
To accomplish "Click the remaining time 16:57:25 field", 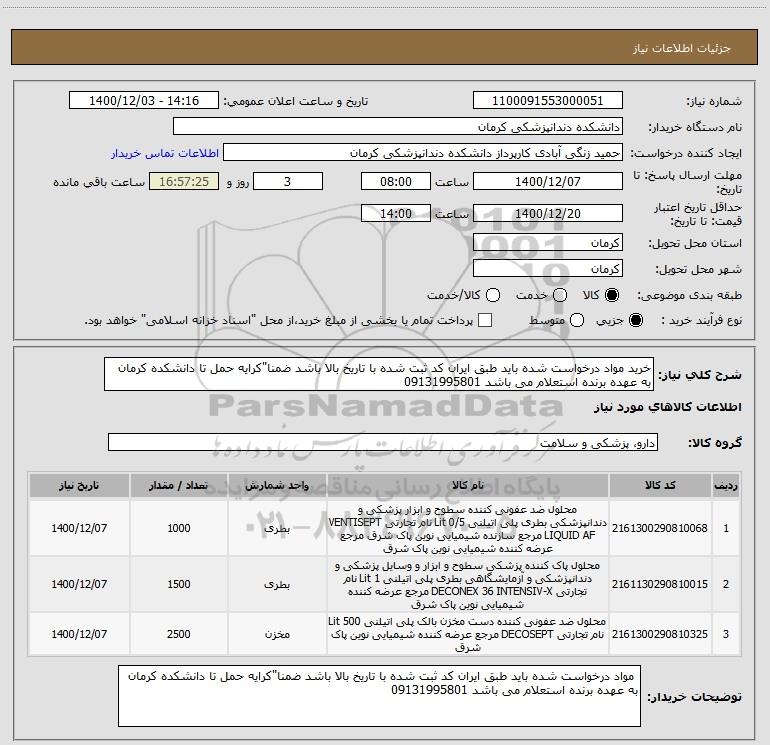I will 184,181.
